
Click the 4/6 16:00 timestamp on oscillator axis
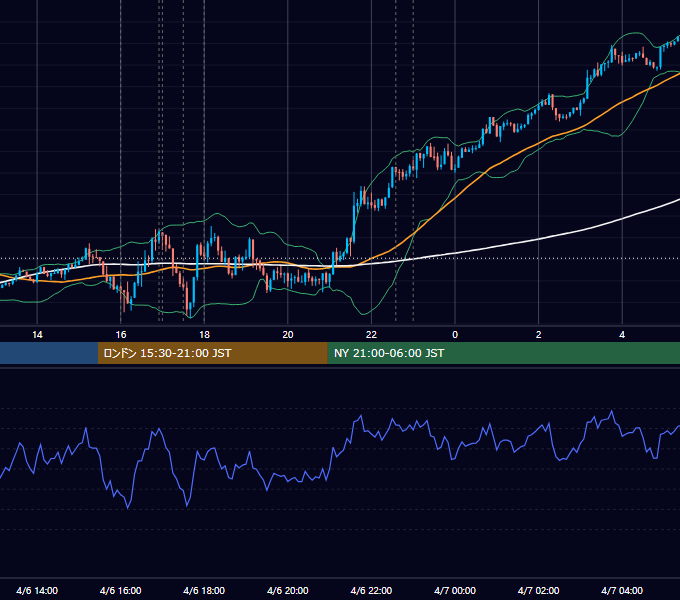[121, 590]
